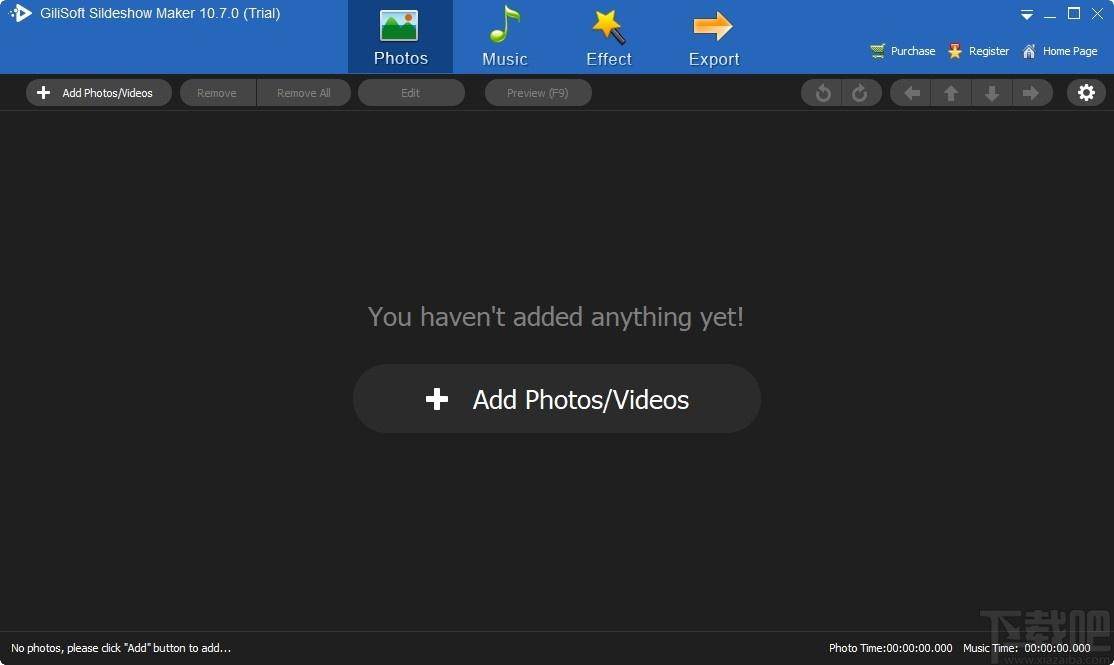
Task: Click the GiliSoft app logo icon
Action: point(20,13)
